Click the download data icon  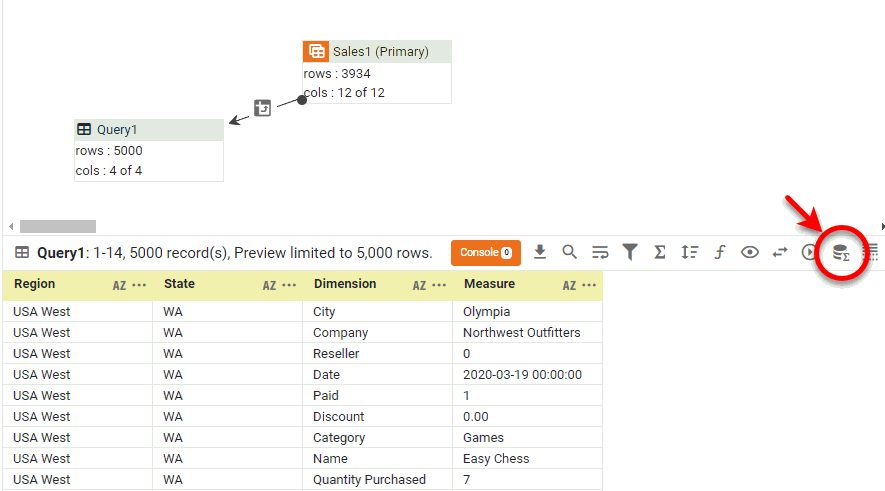pos(540,253)
